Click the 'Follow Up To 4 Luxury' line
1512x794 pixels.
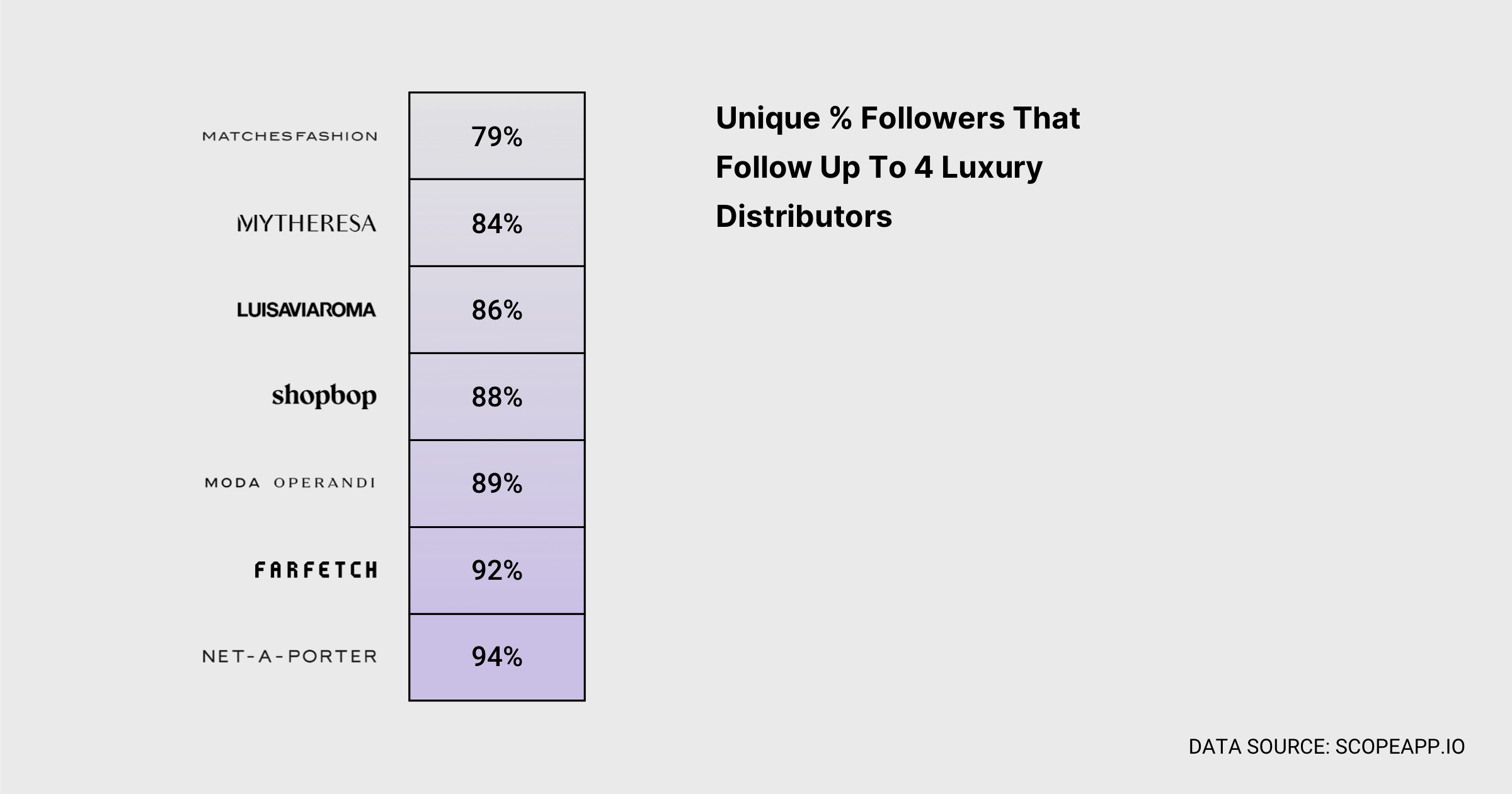pyautogui.click(x=879, y=168)
